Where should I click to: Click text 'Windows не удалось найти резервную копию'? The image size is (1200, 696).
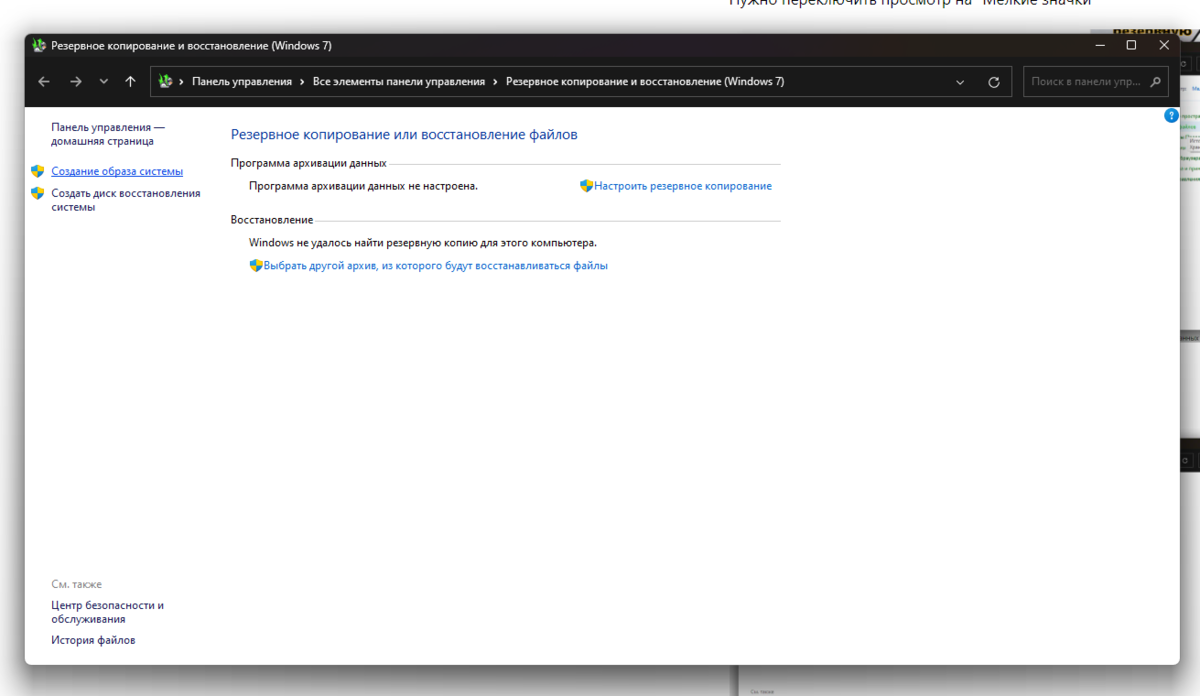coord(422,242)
